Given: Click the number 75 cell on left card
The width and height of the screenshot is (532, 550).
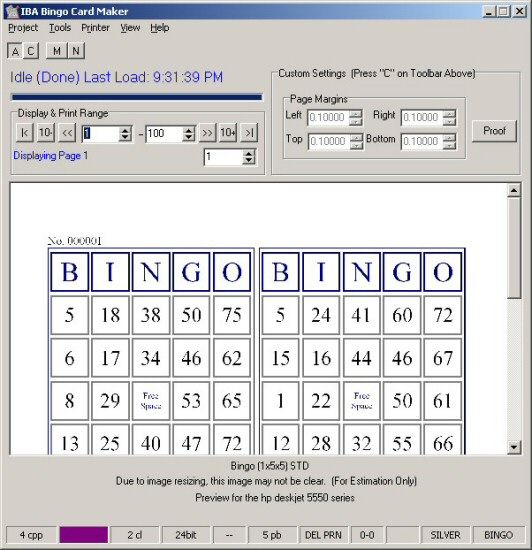Looking at the screenshot, I should [232, 315].
